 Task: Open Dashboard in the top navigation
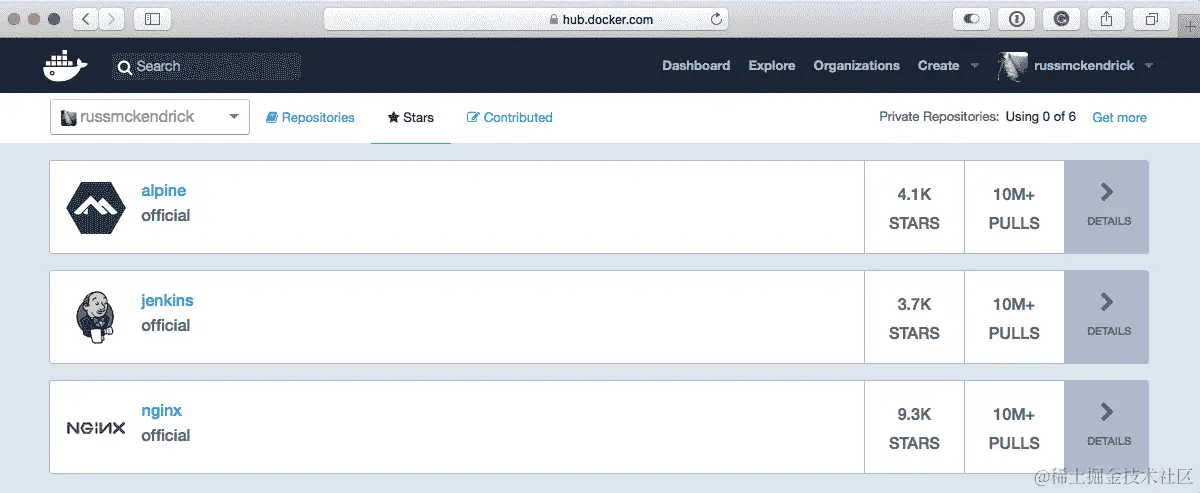(696, 66)
